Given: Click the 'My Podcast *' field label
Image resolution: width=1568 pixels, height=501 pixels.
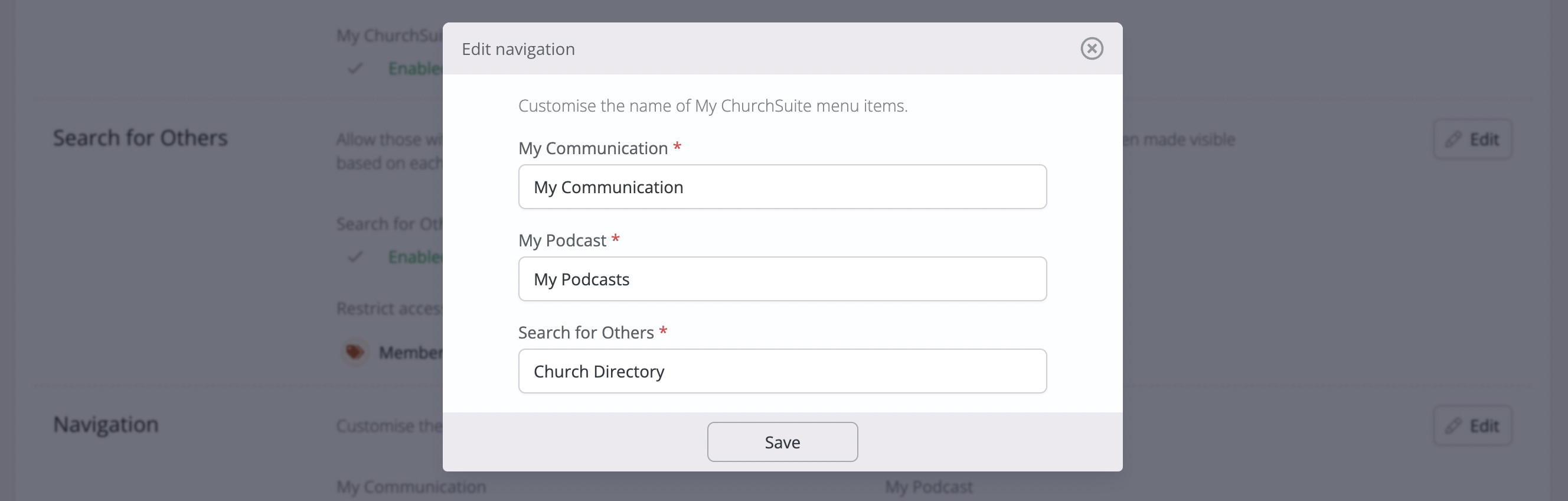Looking at the screenshot, I should pos(569,240).
